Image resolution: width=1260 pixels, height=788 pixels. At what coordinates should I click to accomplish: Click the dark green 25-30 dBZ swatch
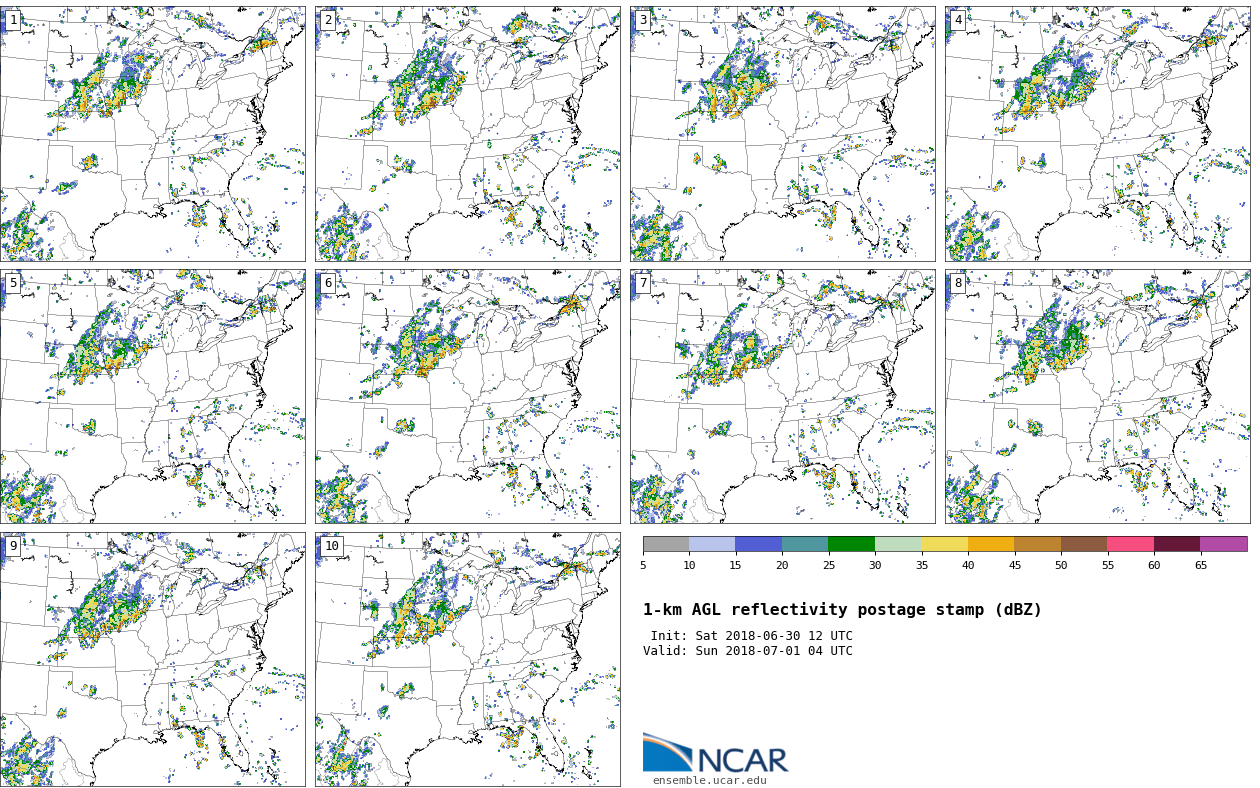click(852, 544)
